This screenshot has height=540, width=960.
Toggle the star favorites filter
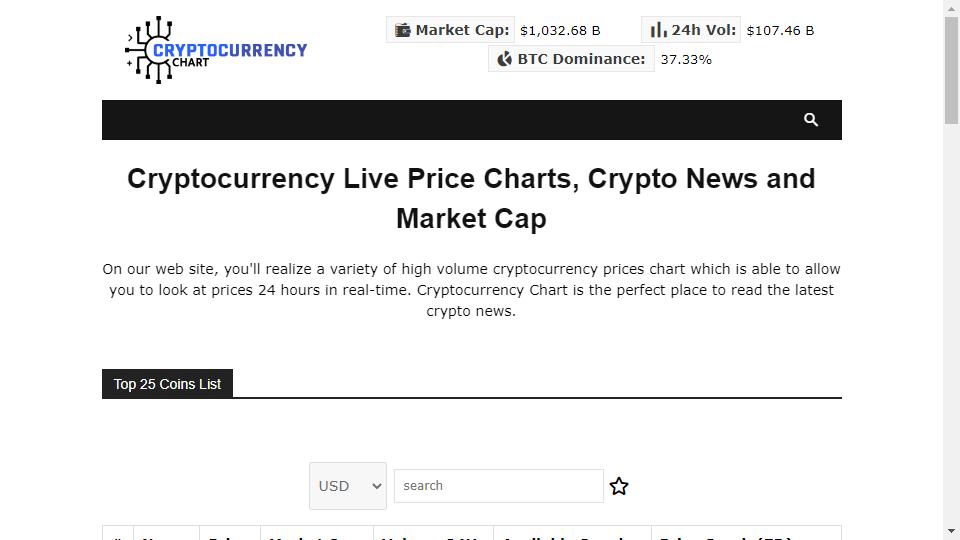[619, 486]
